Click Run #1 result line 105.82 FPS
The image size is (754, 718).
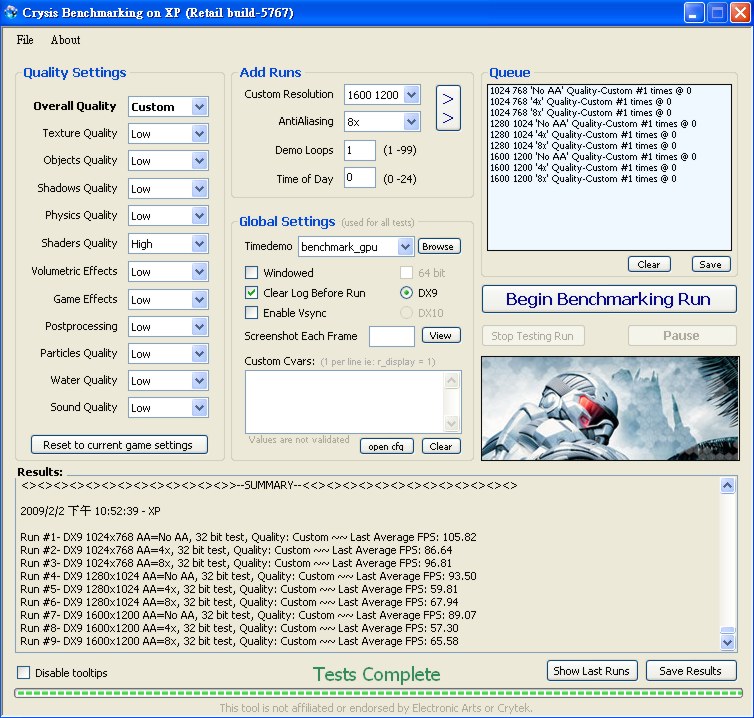click(248, 537)
